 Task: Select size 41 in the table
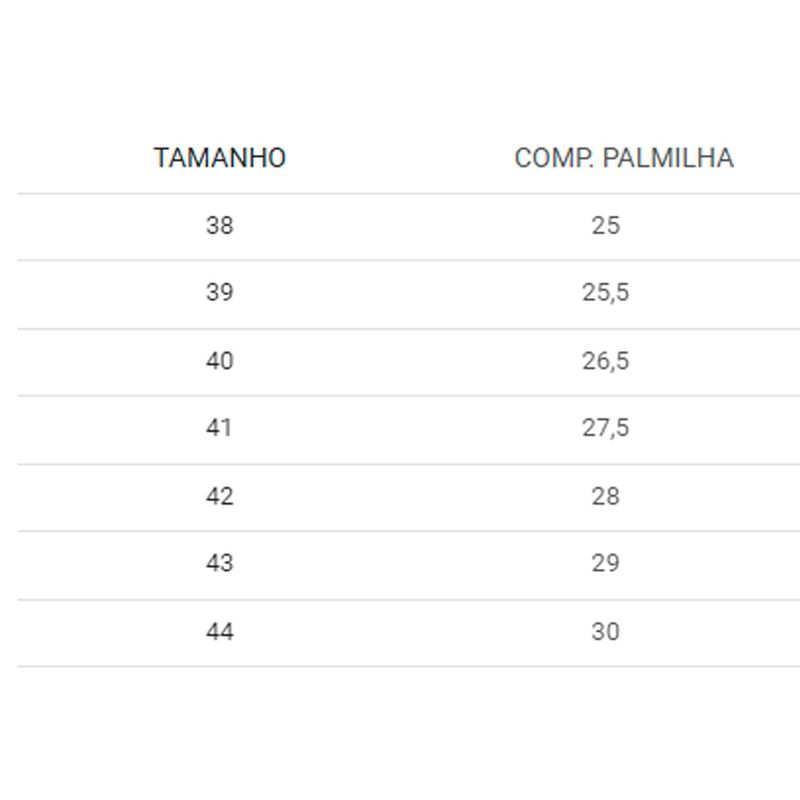coord(219,428)
